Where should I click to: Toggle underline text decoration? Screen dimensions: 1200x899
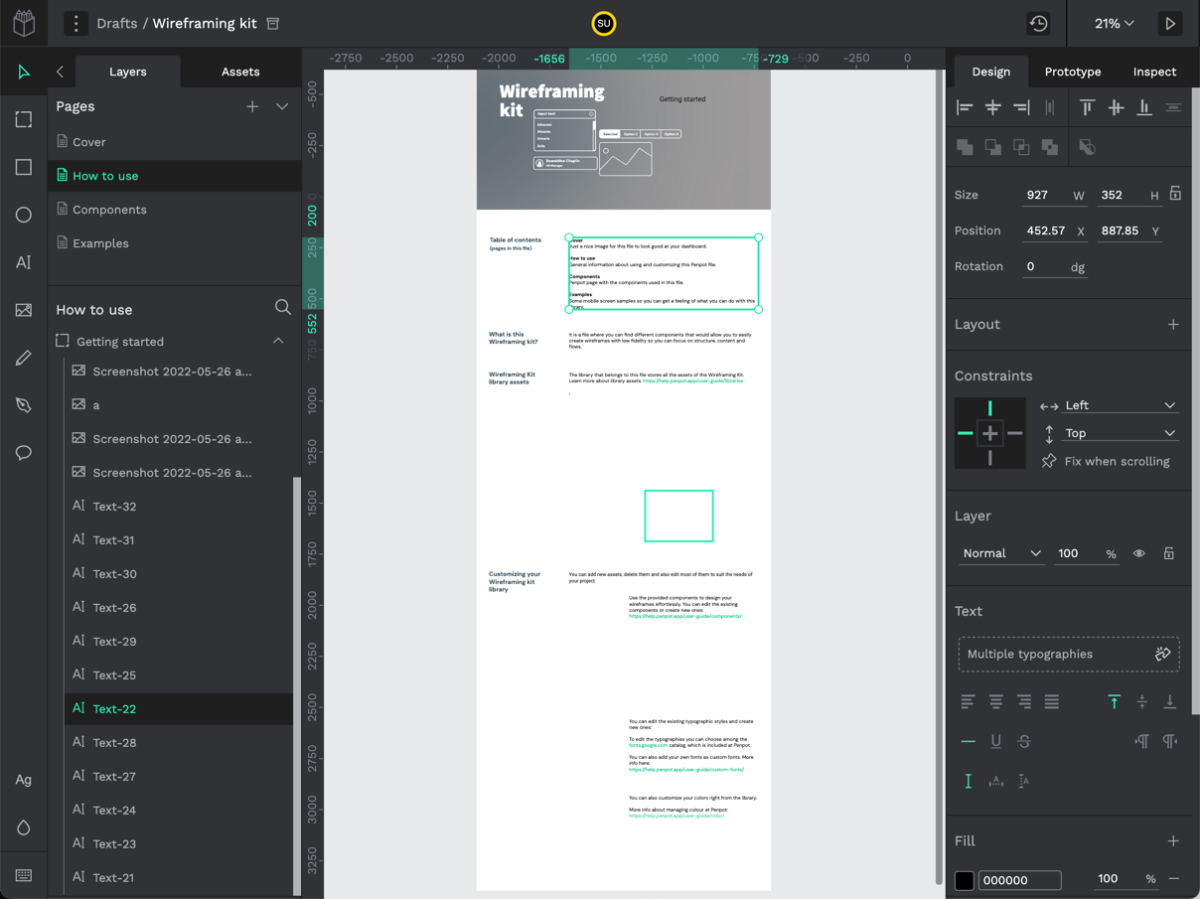coord(996,741)
